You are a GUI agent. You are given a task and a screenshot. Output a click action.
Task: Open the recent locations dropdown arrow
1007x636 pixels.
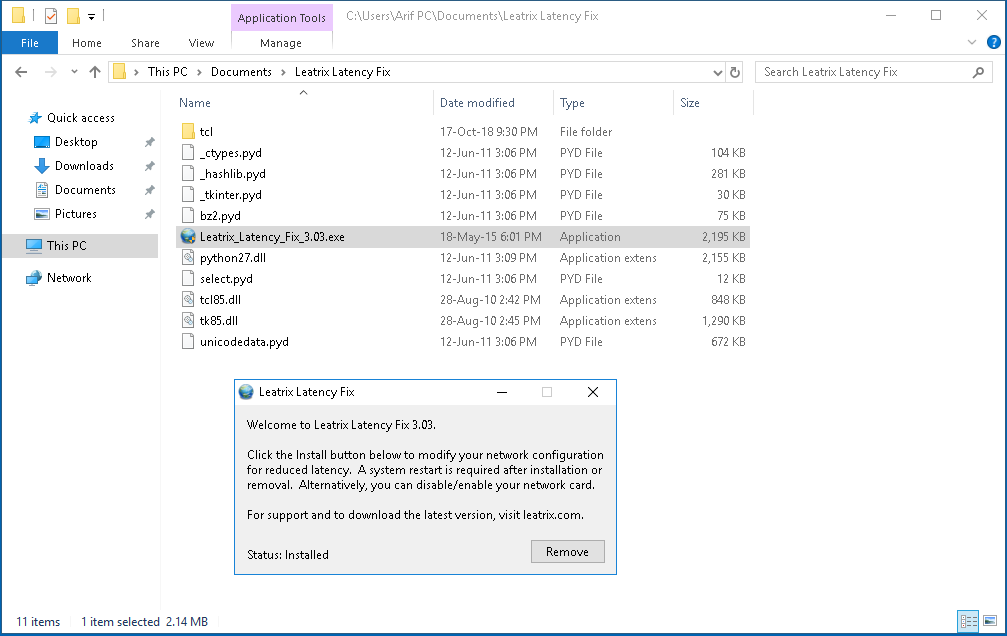pyautogui.click(x=74, y=72)
